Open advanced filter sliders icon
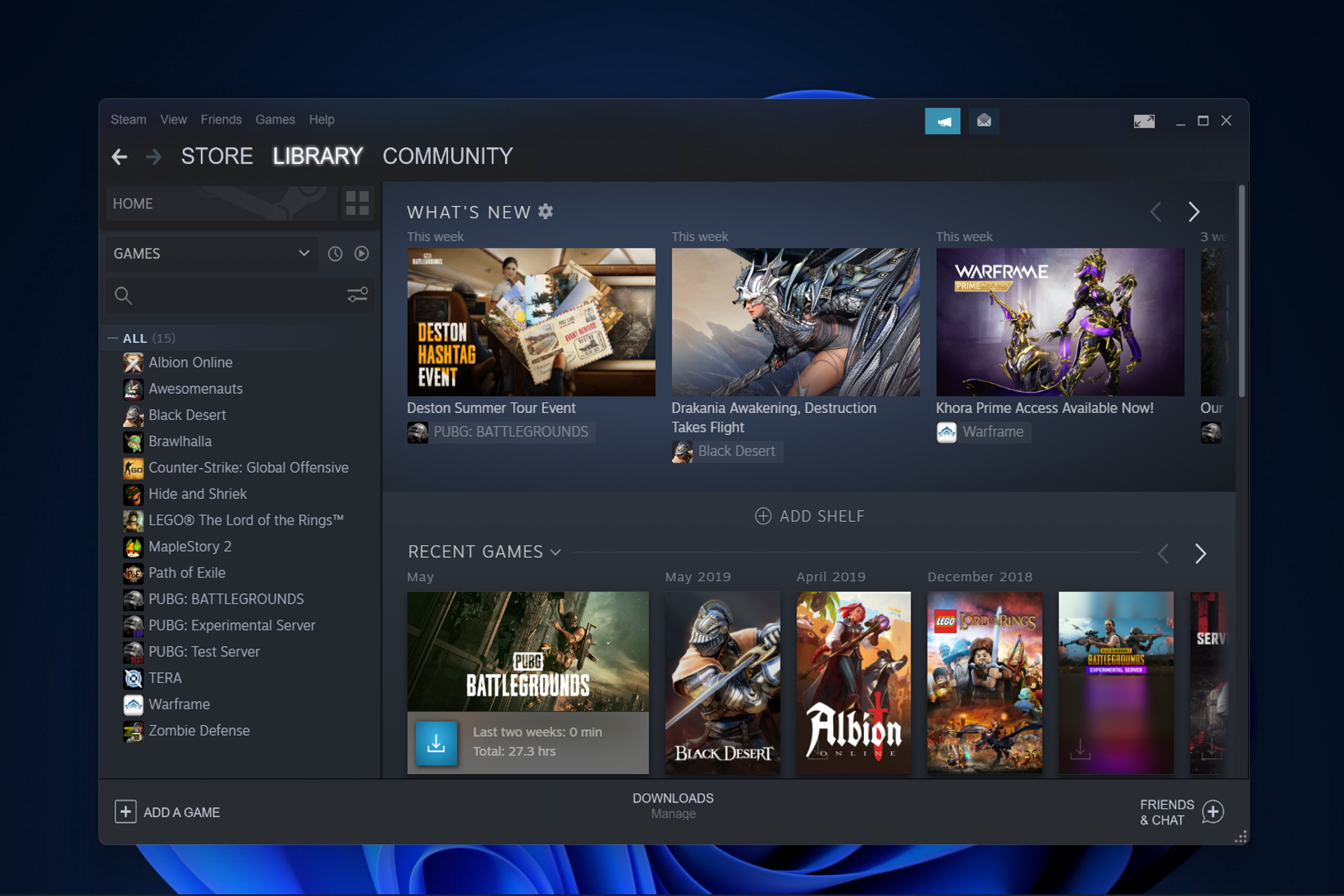The height and width of the screenshot is (896, 1344). click(x=358, y=295)
